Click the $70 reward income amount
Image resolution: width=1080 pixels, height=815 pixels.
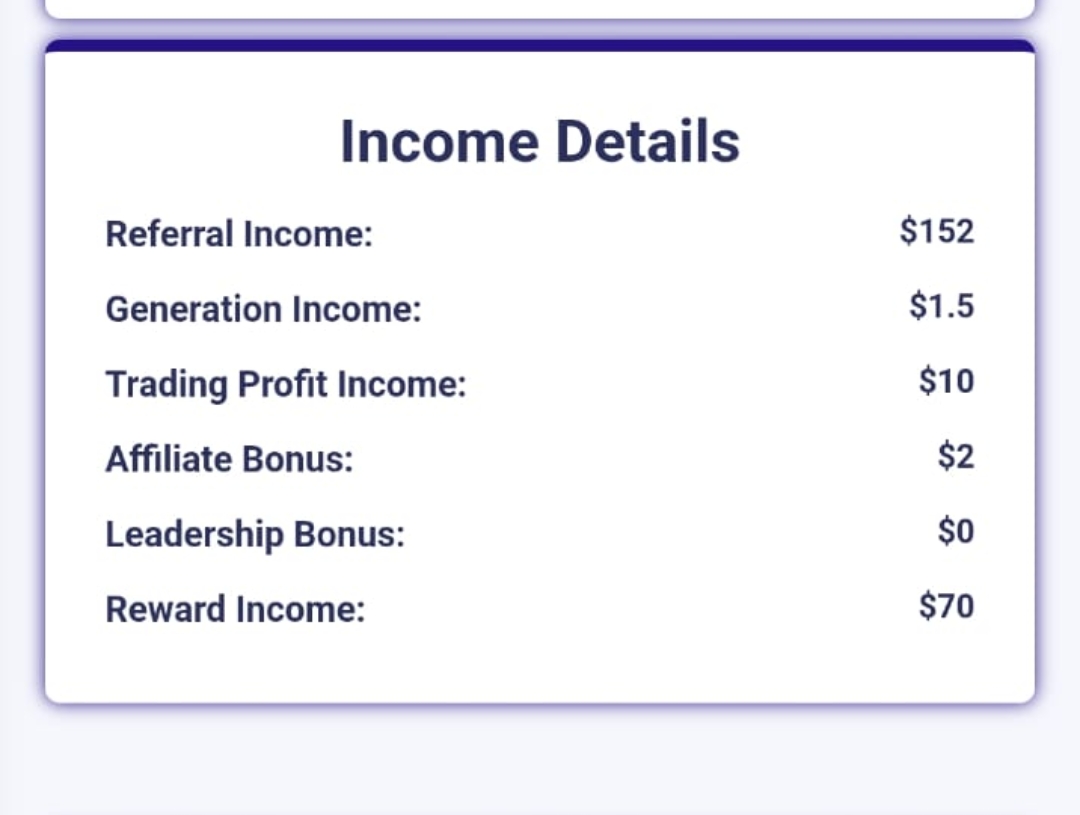point(946,606)
